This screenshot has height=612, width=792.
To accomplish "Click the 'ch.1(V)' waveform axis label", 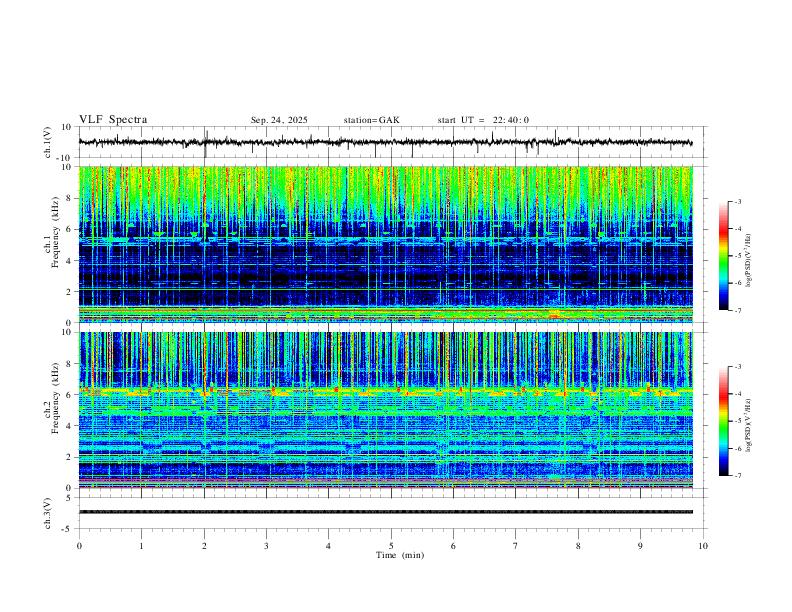I will (x=48, y=142).
